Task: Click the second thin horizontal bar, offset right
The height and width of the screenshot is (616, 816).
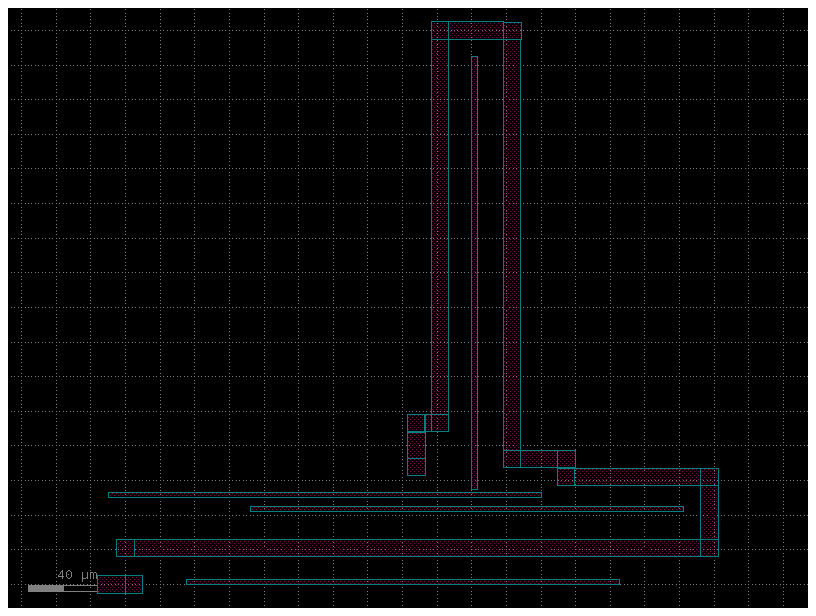Action: click(x=466, y=509)
